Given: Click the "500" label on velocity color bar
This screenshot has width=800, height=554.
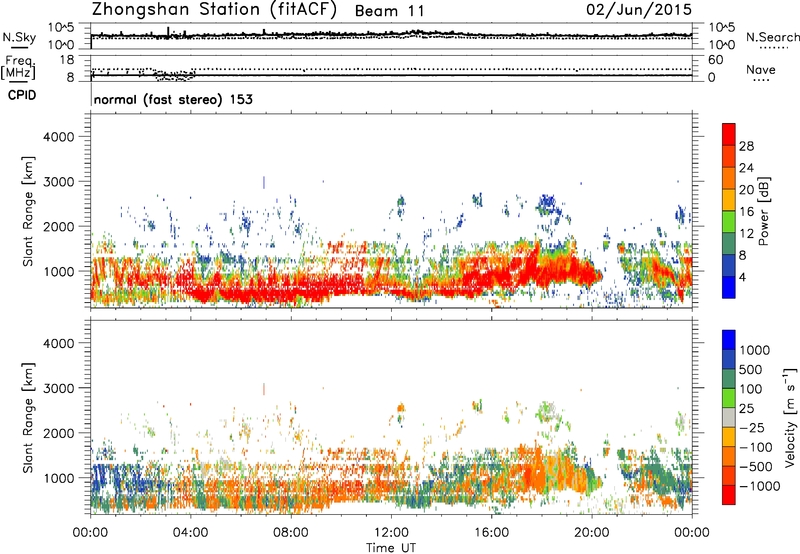Looking at the screenshot, I should point(751,369).
